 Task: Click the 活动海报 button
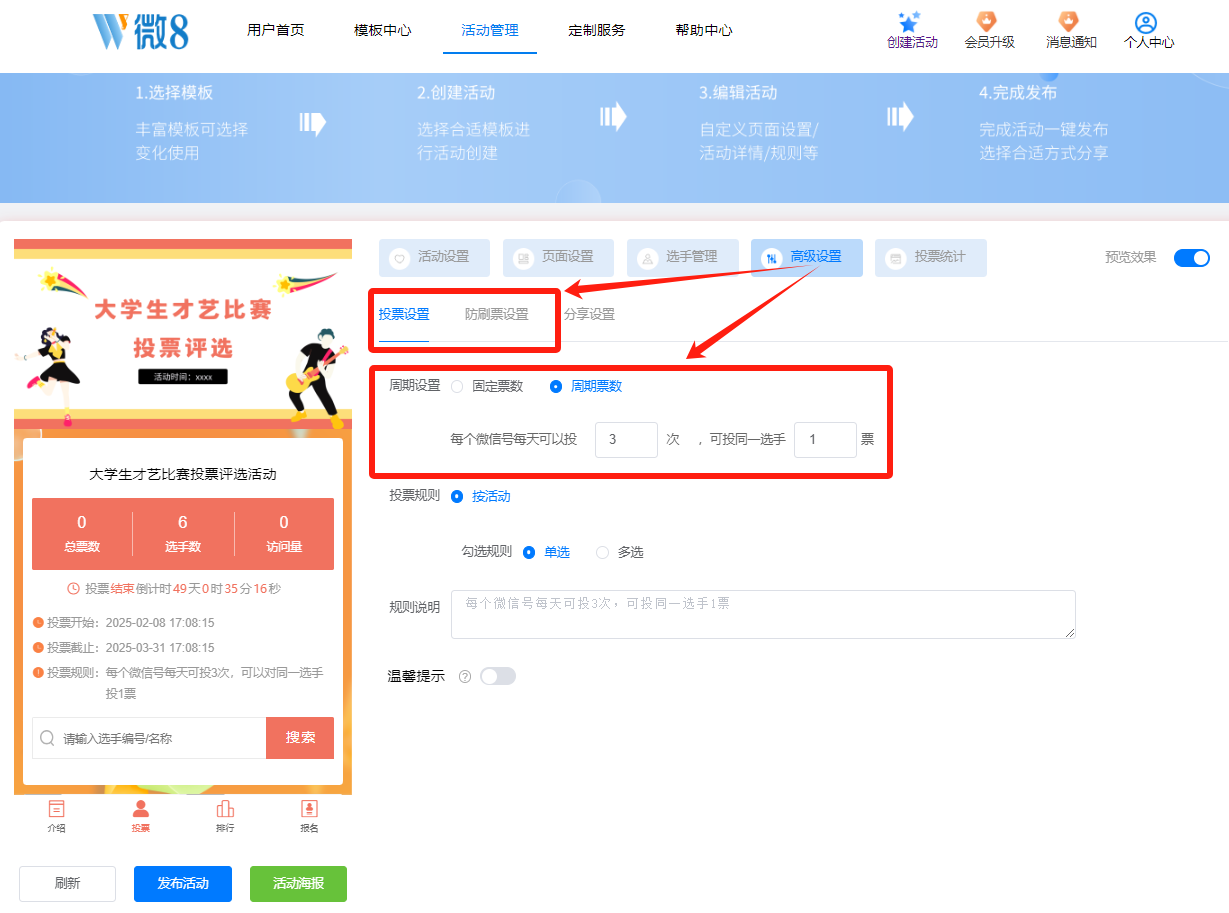[x=298, y=883]
